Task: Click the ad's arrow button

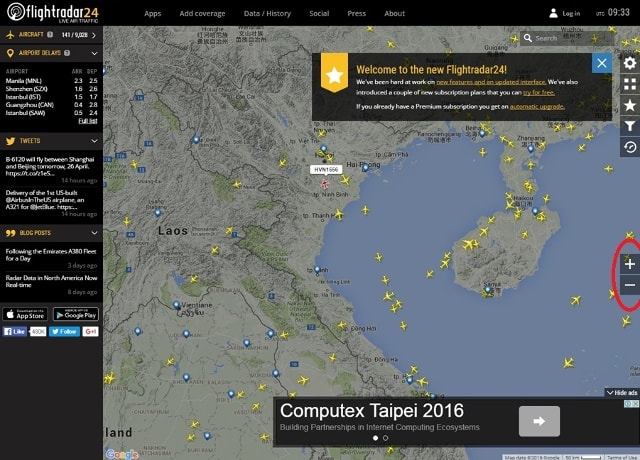Action: [x=539, y=421]
